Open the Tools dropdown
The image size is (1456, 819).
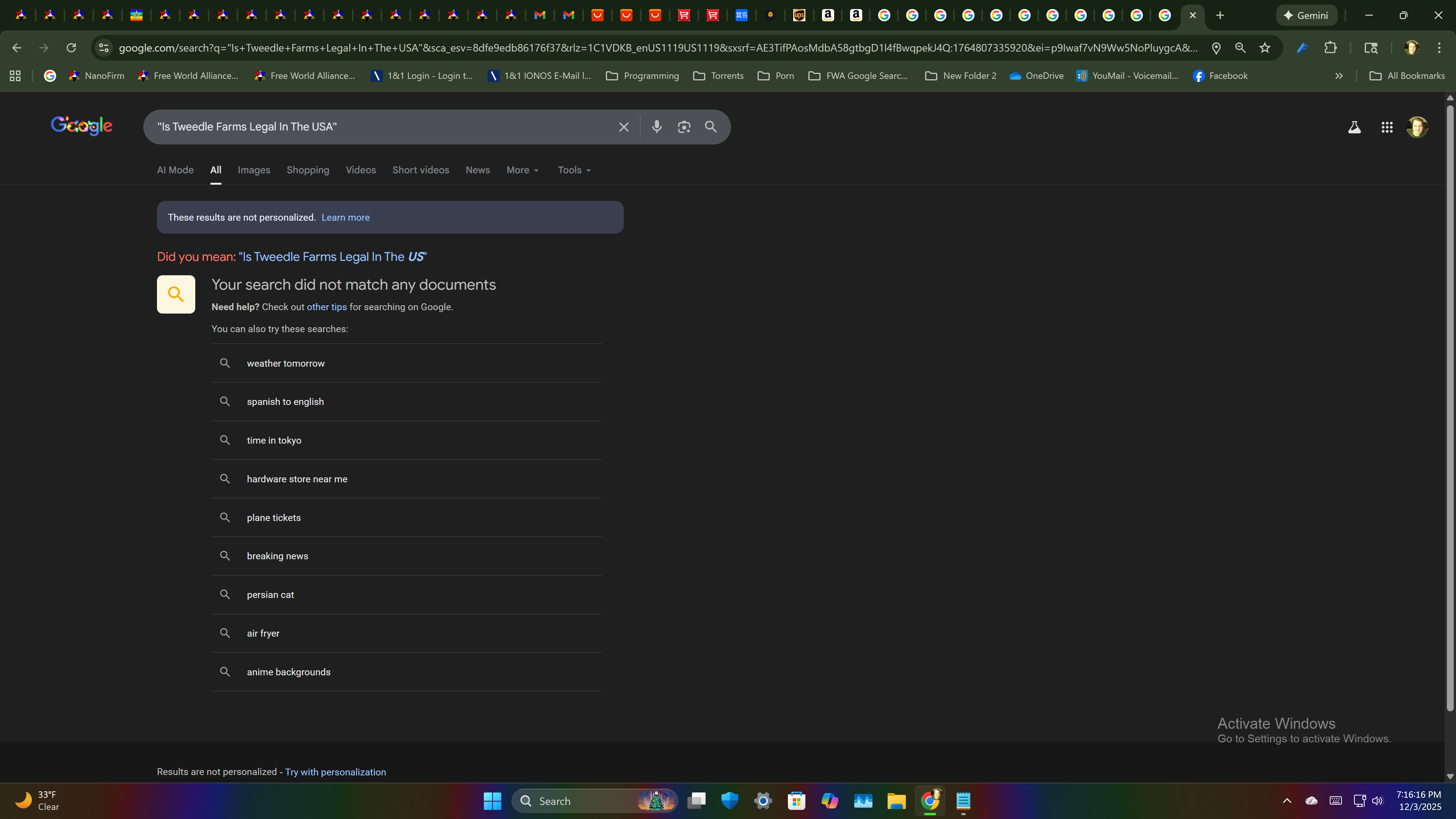[x=574, y=170]
